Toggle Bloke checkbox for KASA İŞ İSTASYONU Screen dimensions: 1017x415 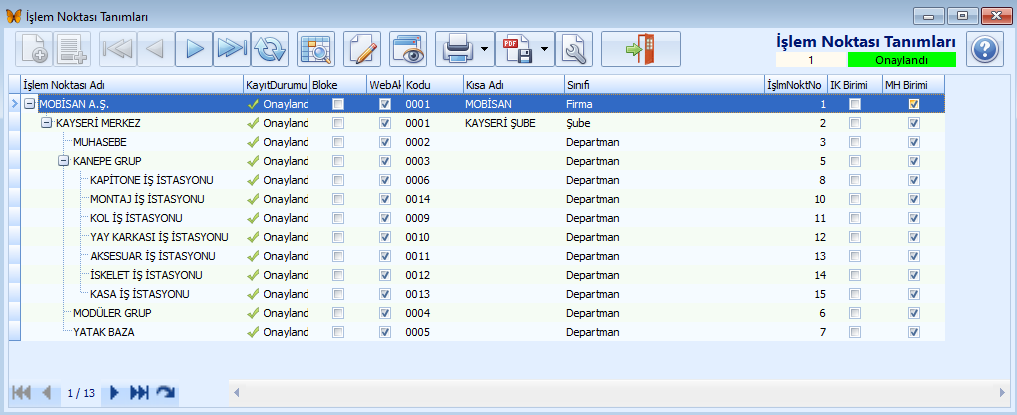click(x=338, y=294)
